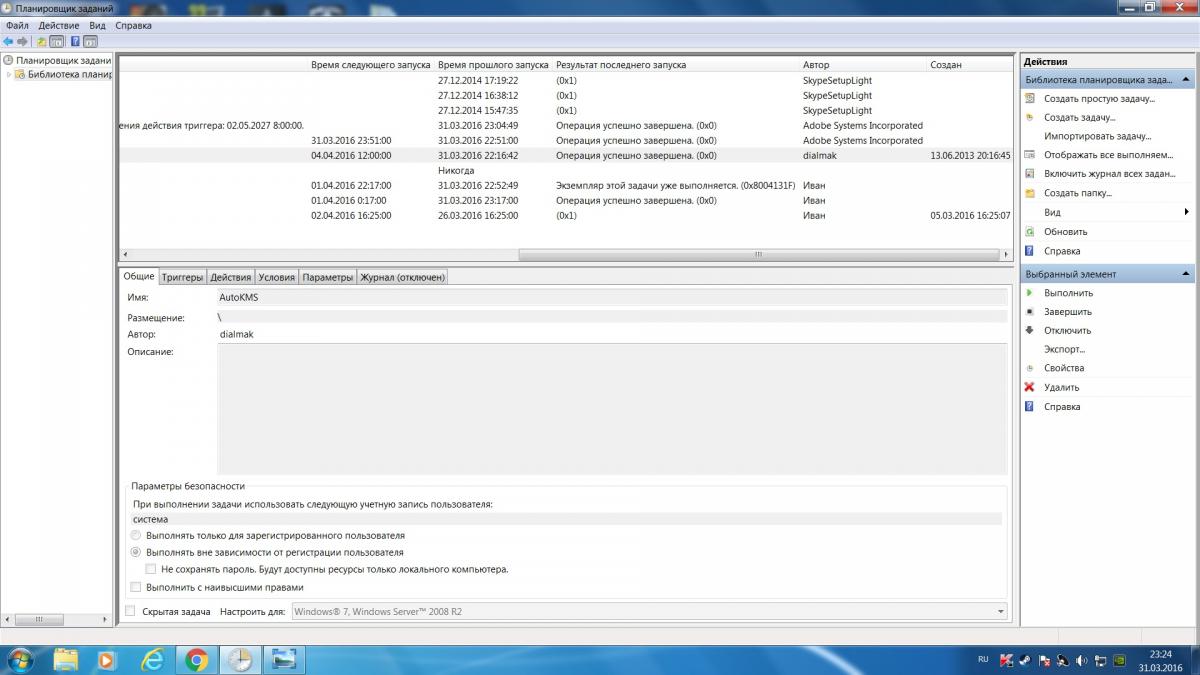
Task: Switch to the Журнал (отключен) tab
Action: [x=402, y=277]
